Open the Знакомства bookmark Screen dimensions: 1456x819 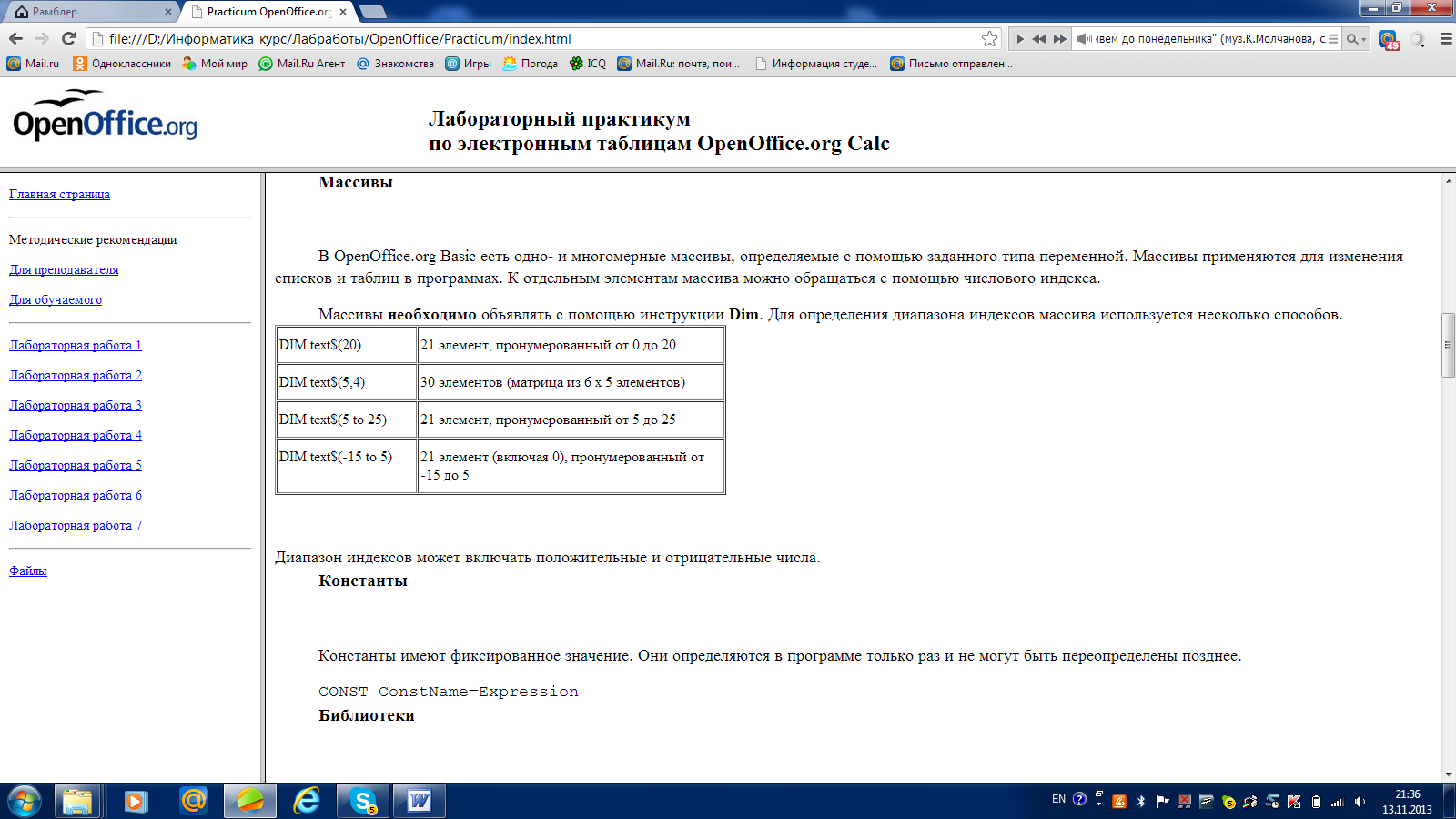coord(395,64)
